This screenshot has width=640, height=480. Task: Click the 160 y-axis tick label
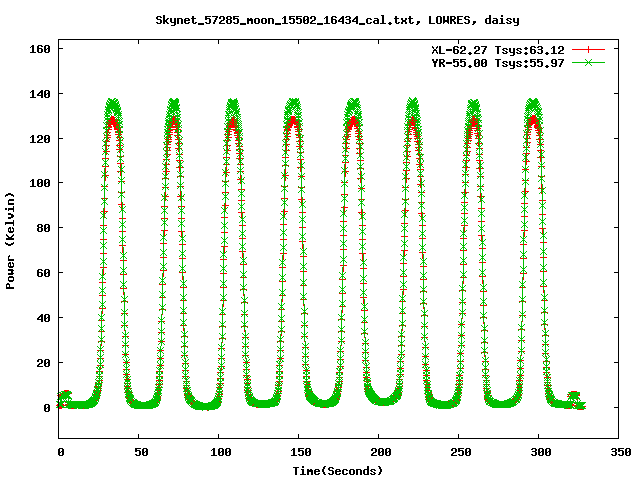pyautogui.click(x=40, y=49)
